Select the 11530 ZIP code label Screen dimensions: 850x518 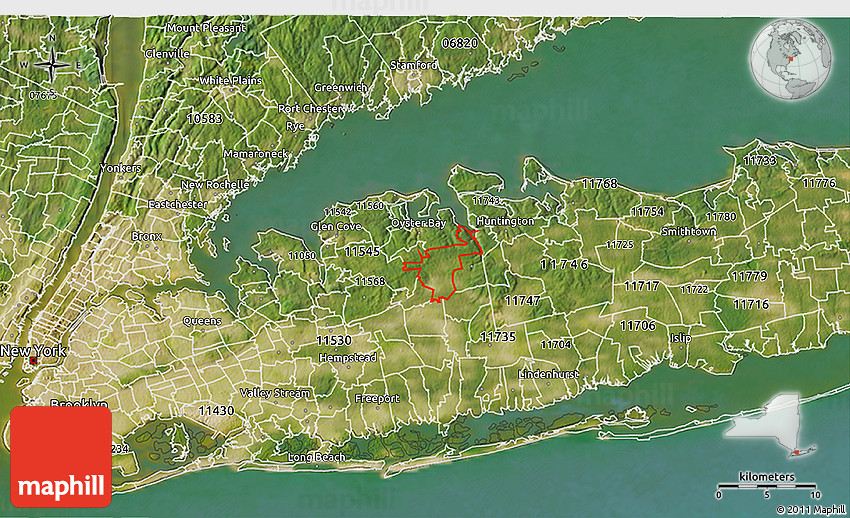coord(333,341)
